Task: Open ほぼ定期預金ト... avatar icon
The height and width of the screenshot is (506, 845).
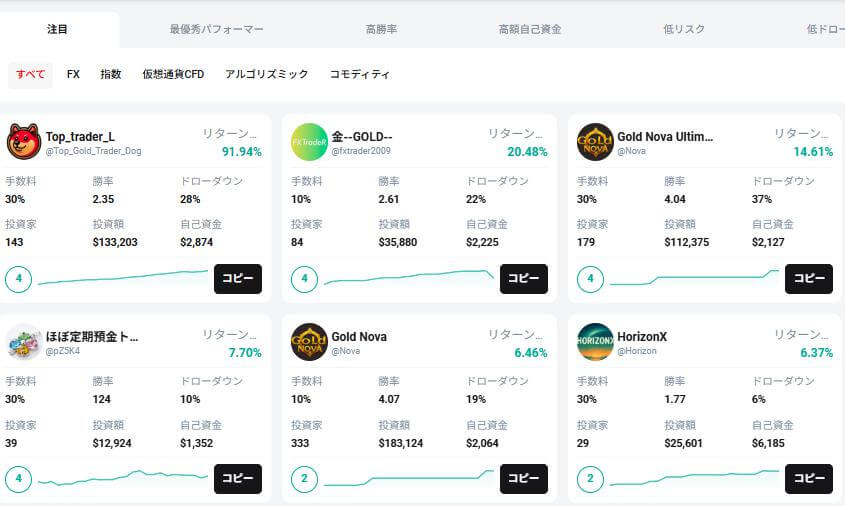Action: click(x=24, y=342)
